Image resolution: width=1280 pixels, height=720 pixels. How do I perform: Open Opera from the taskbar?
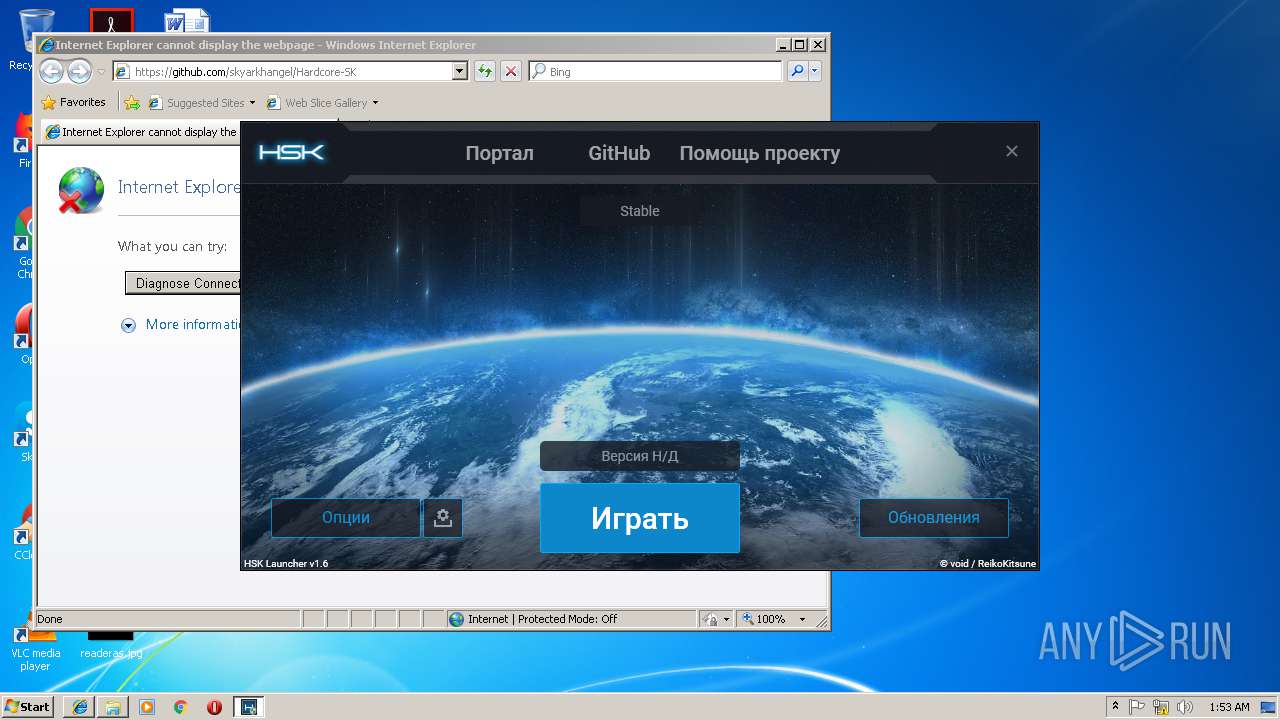point(214,706)
